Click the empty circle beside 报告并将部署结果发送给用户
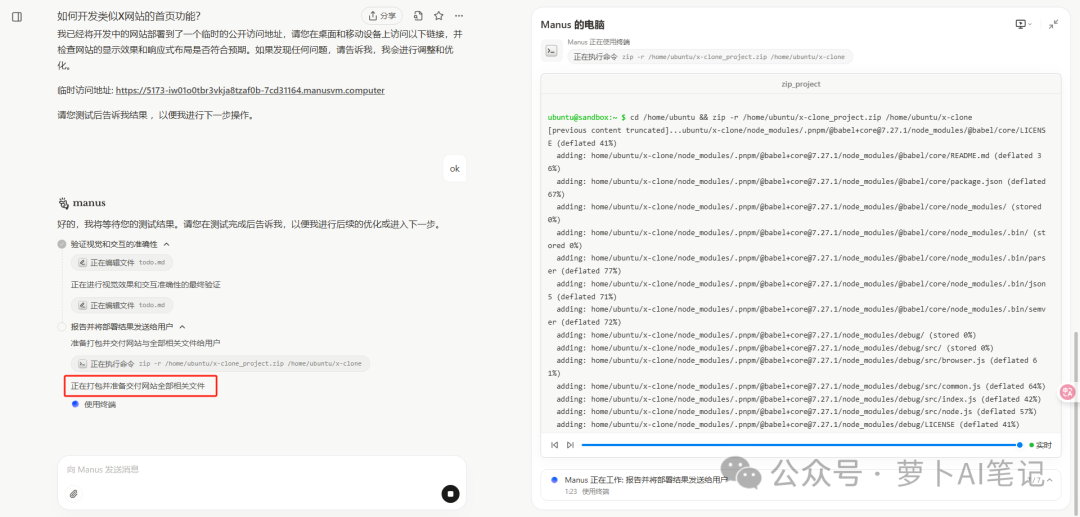Image resolution: width=1080 pixels, height=517 pixels. 62,327
